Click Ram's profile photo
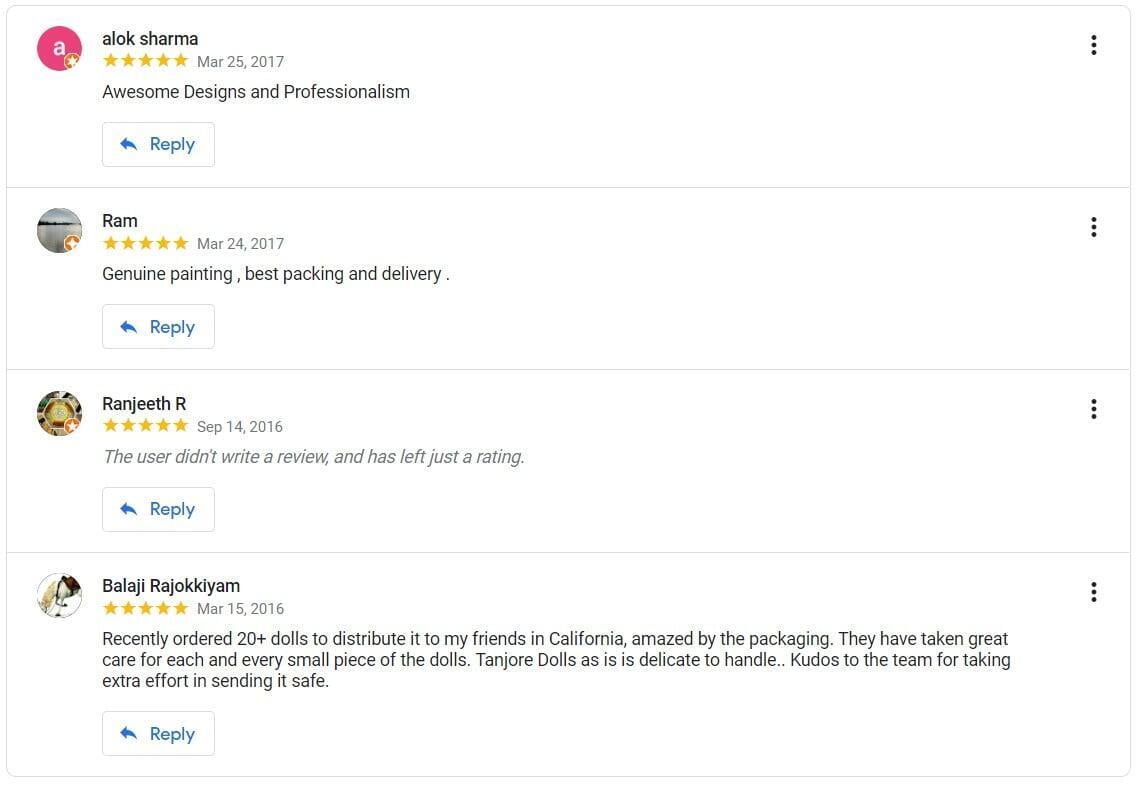 click(x=59, y=231)
